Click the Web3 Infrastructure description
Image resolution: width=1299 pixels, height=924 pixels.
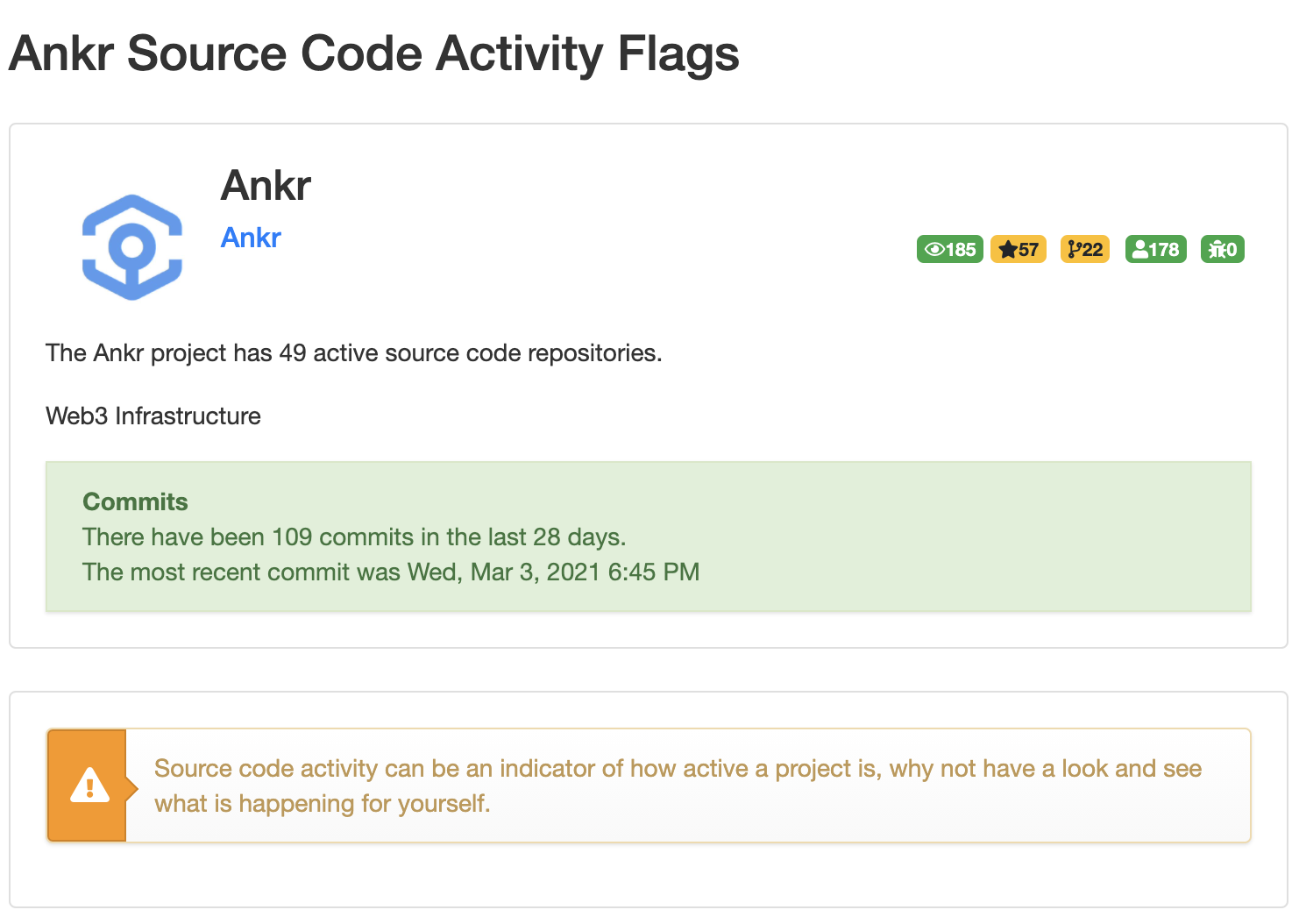coord(153,416)
